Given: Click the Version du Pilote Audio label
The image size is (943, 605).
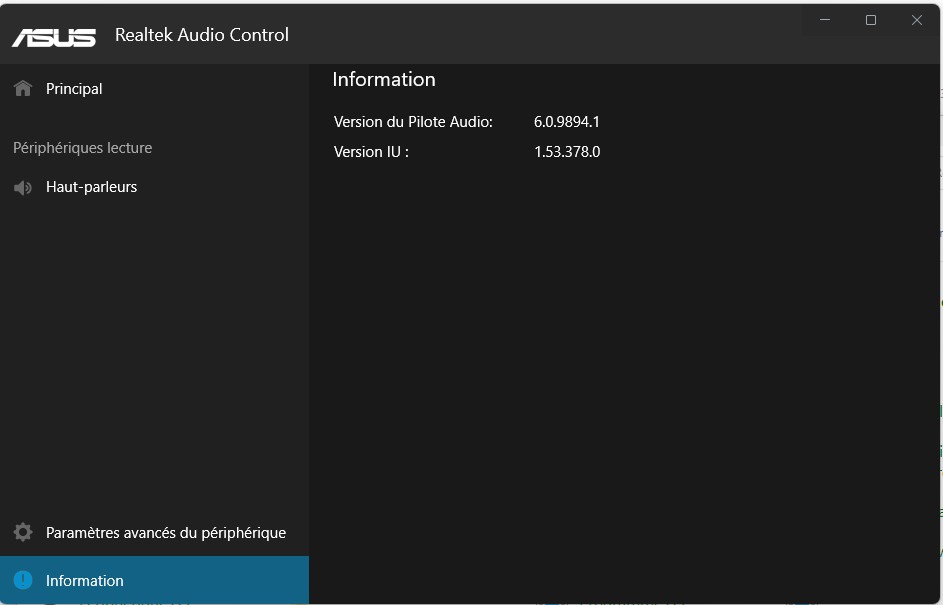Looking at the screenshot, I should pyautogui.click(x=413, y=122).
